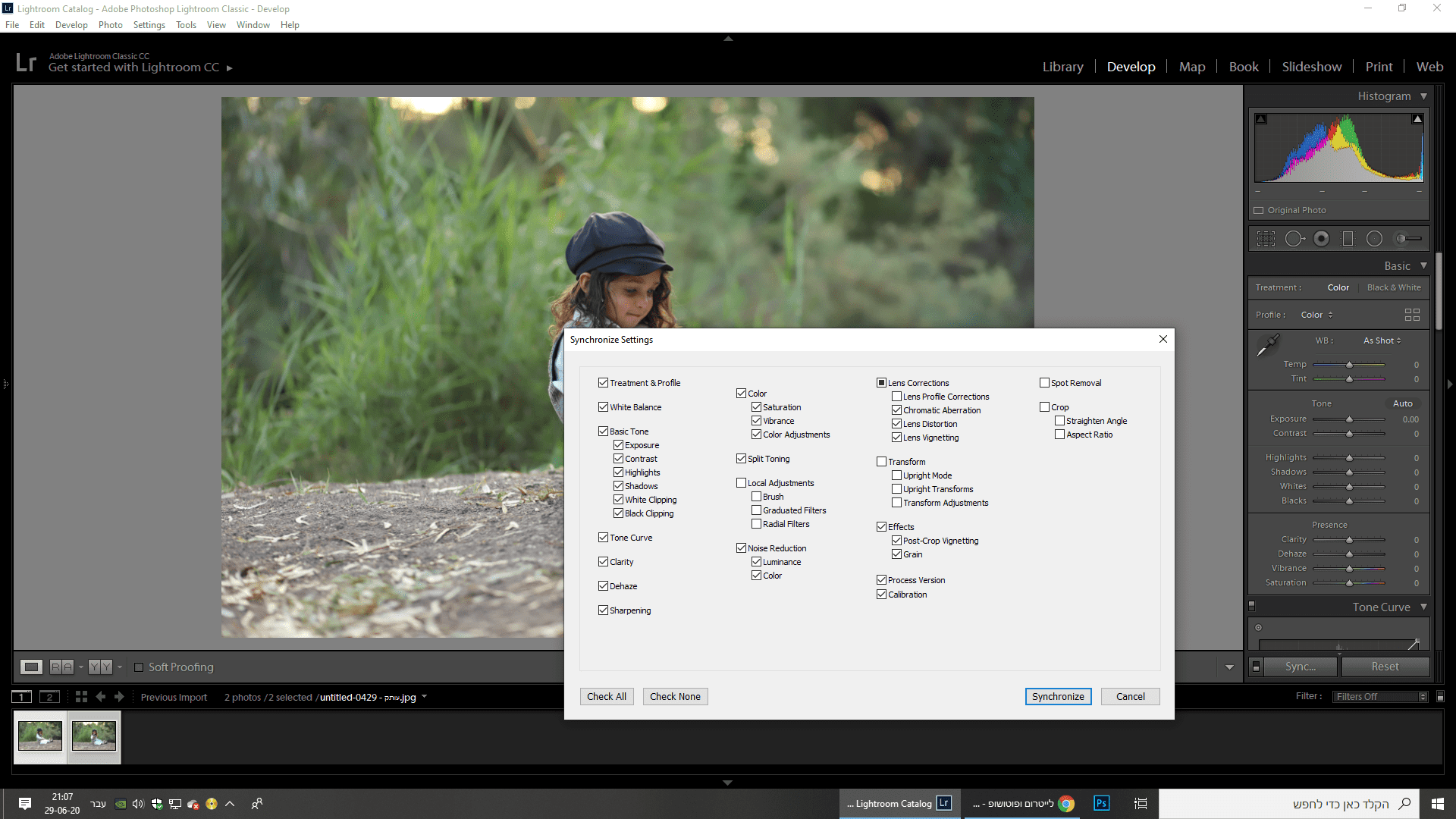Enable Lens Profile Corrections checkbox
Screen dimensions: 1456x819
[x=896, y=397]
